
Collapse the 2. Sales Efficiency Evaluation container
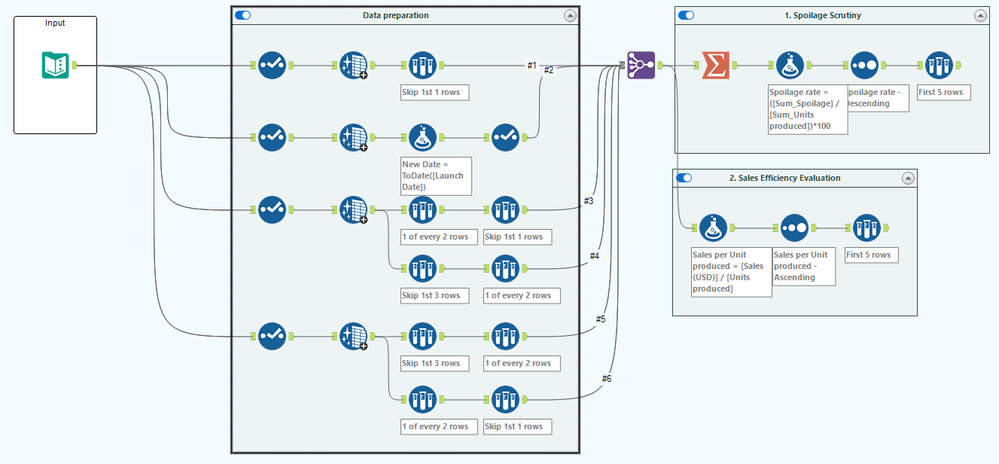pyautogui.click(x=908, y=178)
